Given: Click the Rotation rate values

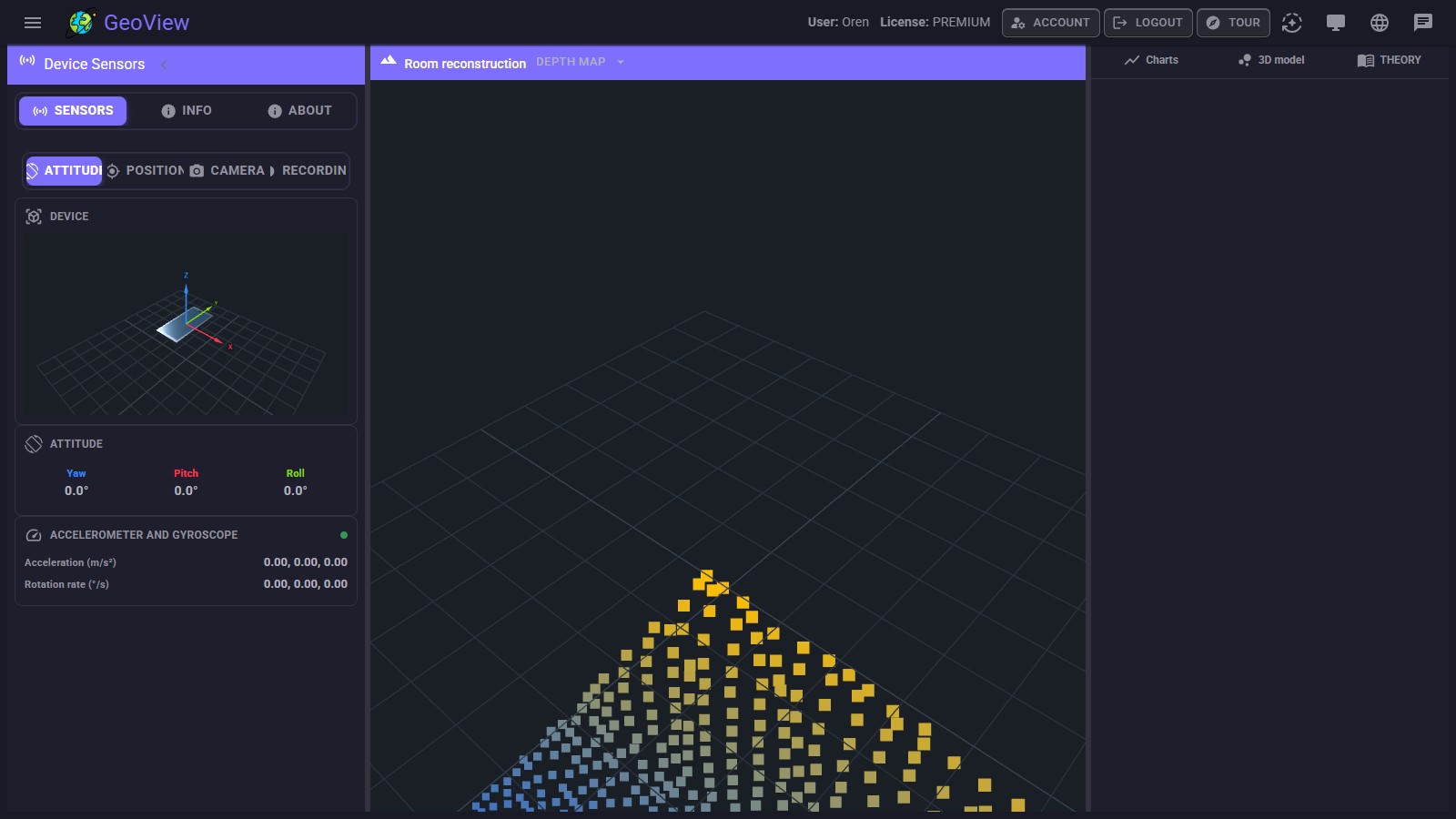Looking at the screenshot, I should tap(306, 584).
